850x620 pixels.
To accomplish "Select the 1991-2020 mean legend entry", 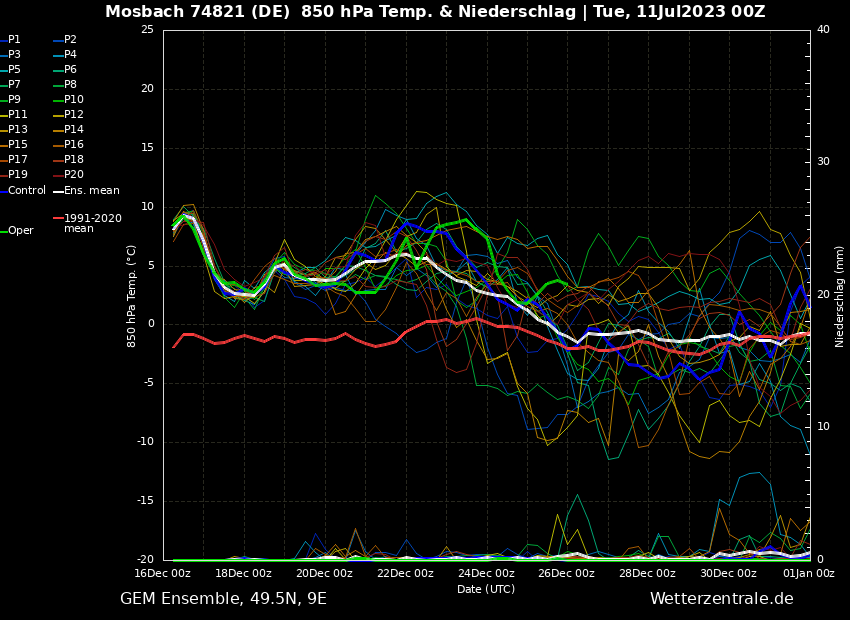I will click(92, 223).
